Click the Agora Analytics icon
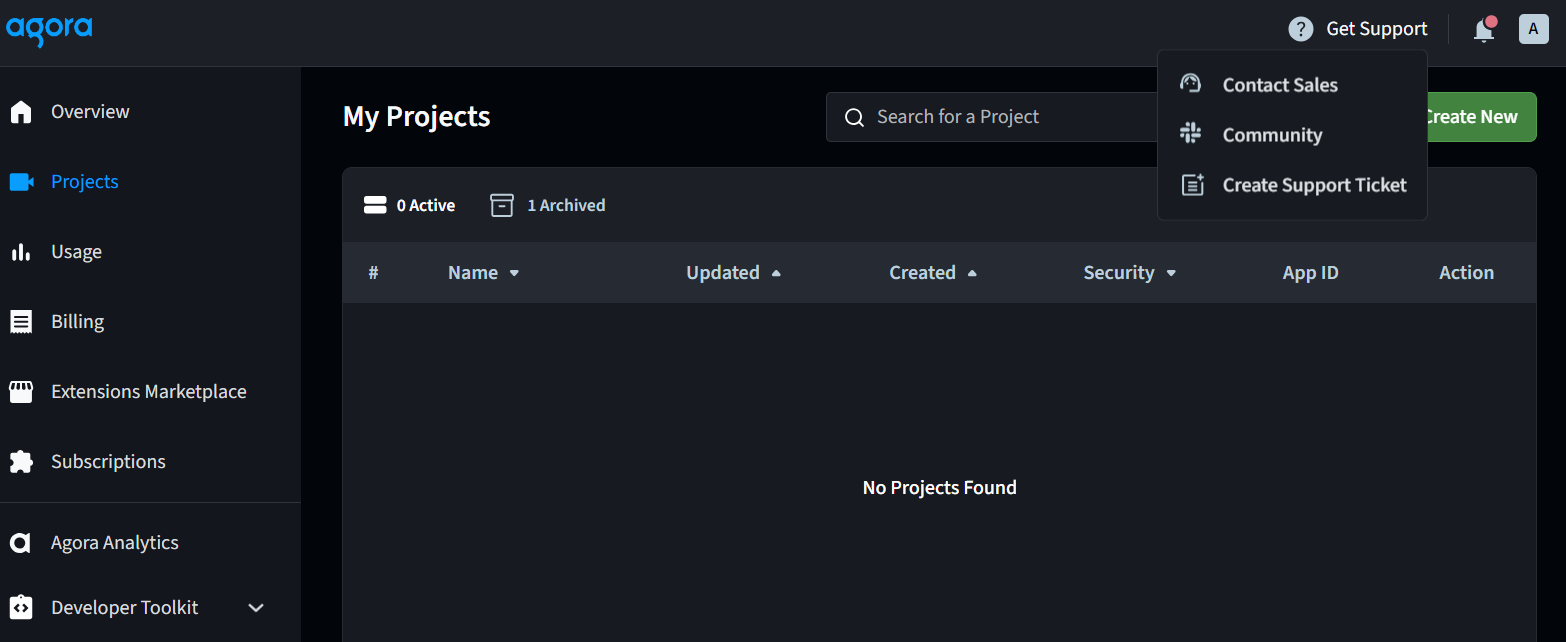This screenshot has height=642, width=1566. (x=20, y=543)
